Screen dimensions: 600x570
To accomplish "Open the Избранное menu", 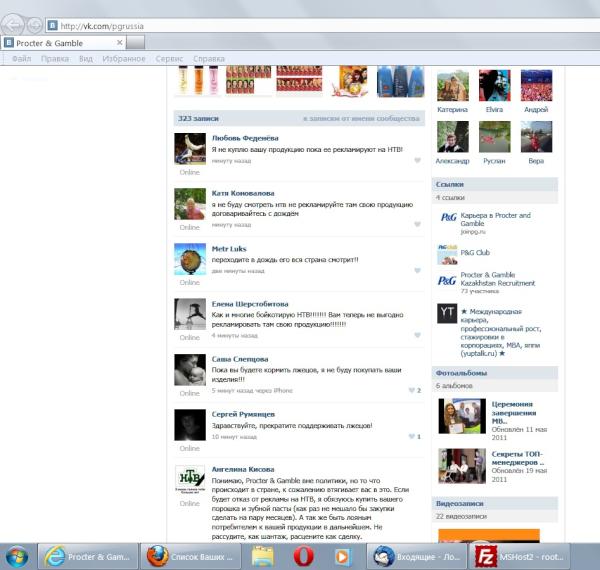I will coord(124,59).
